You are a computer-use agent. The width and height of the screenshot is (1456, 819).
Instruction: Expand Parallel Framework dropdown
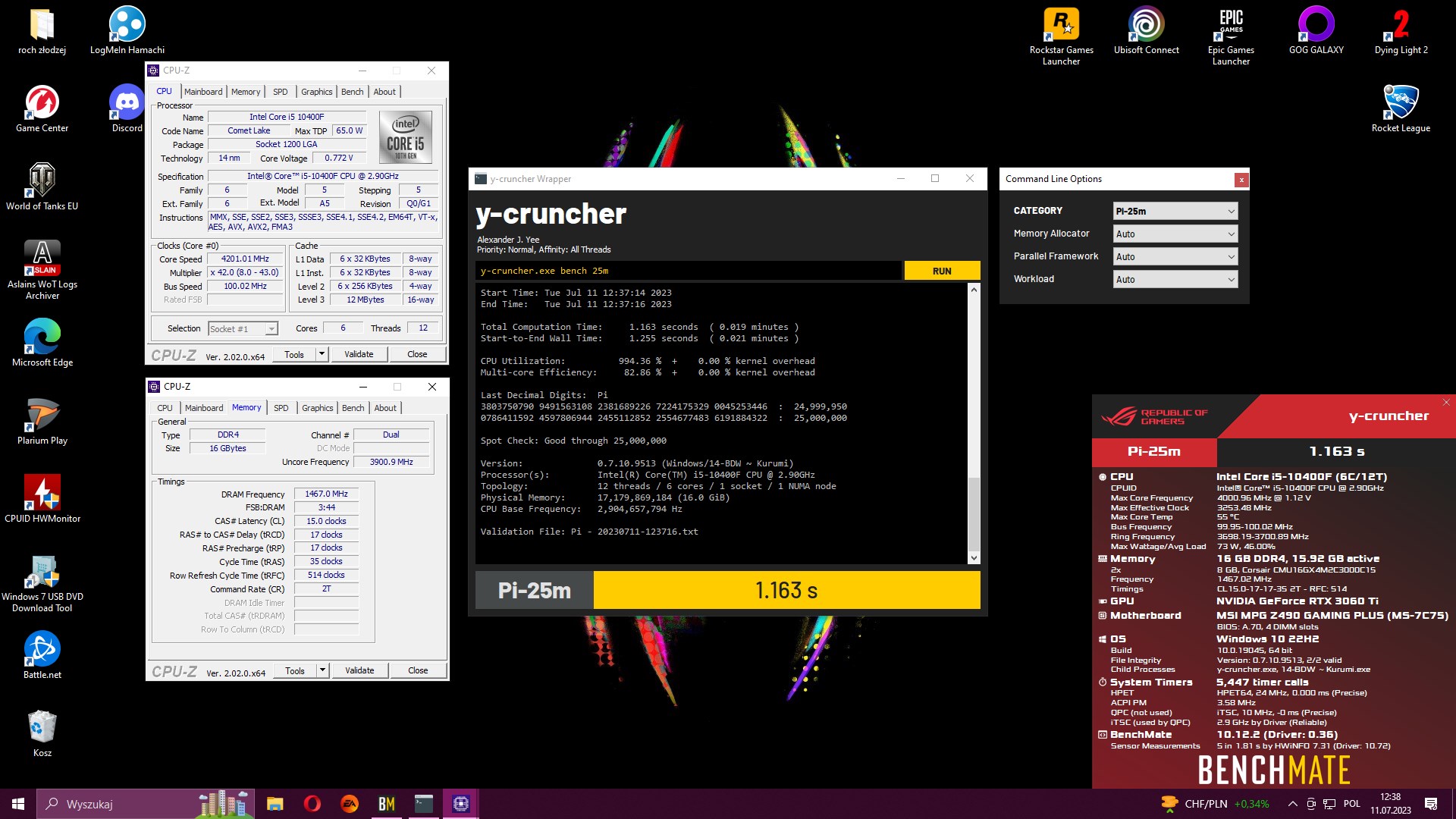[1175, 256]
